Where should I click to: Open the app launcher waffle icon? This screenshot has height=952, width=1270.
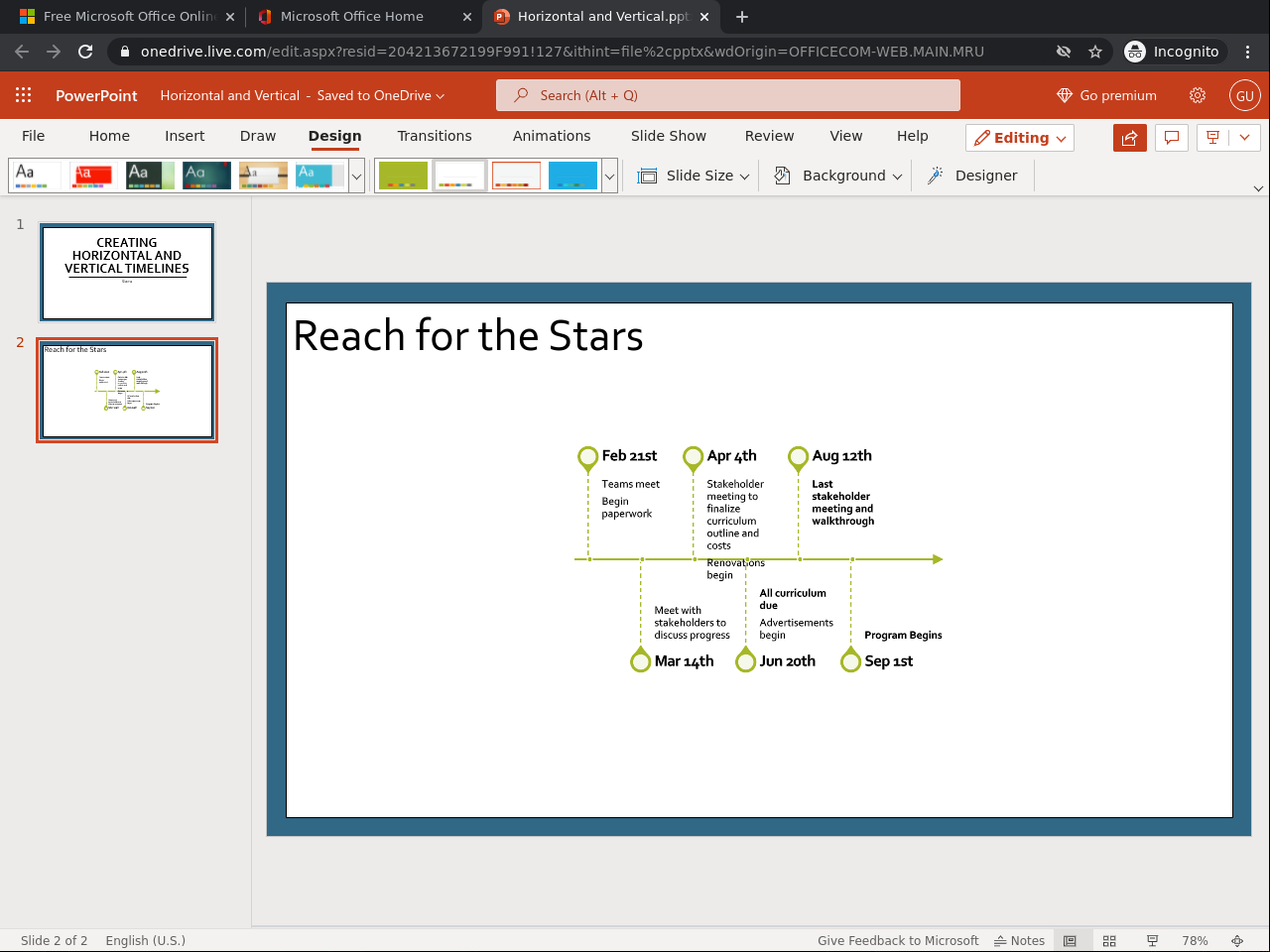point(24,95)
